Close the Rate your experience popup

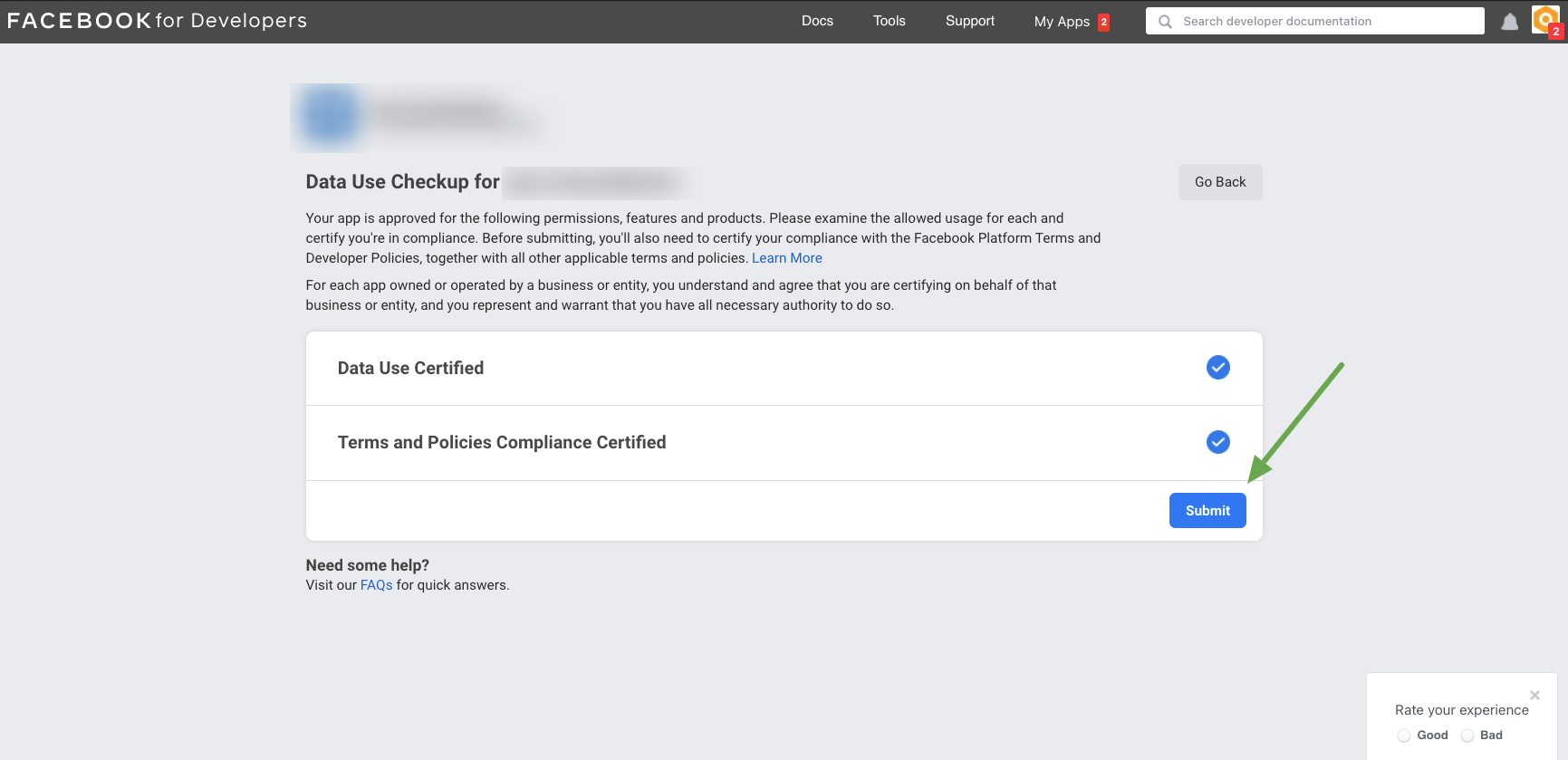1534,696
